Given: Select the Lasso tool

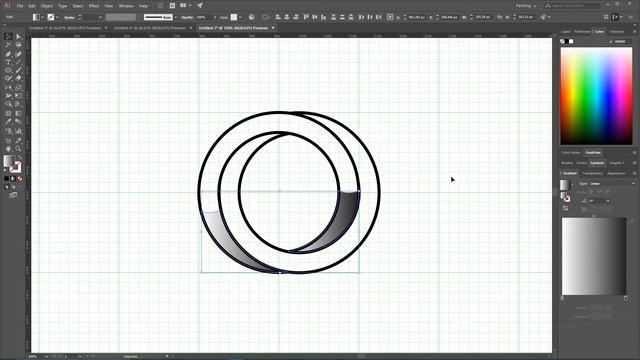Looking at the screenshot, I should pos(18,45).
